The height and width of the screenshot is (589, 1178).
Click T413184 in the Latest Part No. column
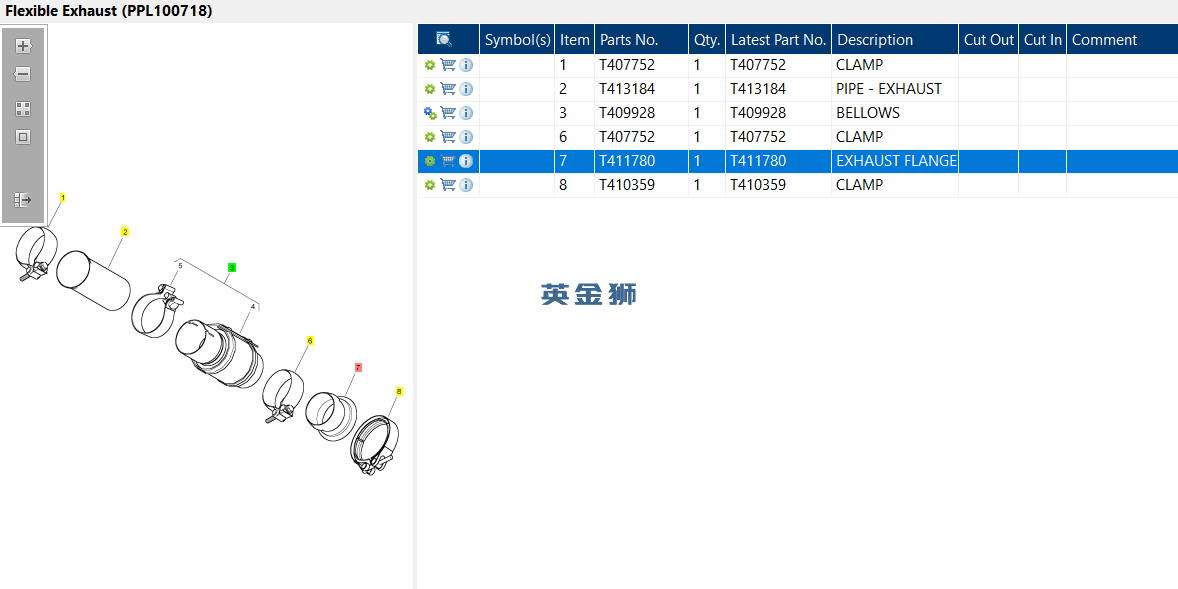(x=758, y=89)
